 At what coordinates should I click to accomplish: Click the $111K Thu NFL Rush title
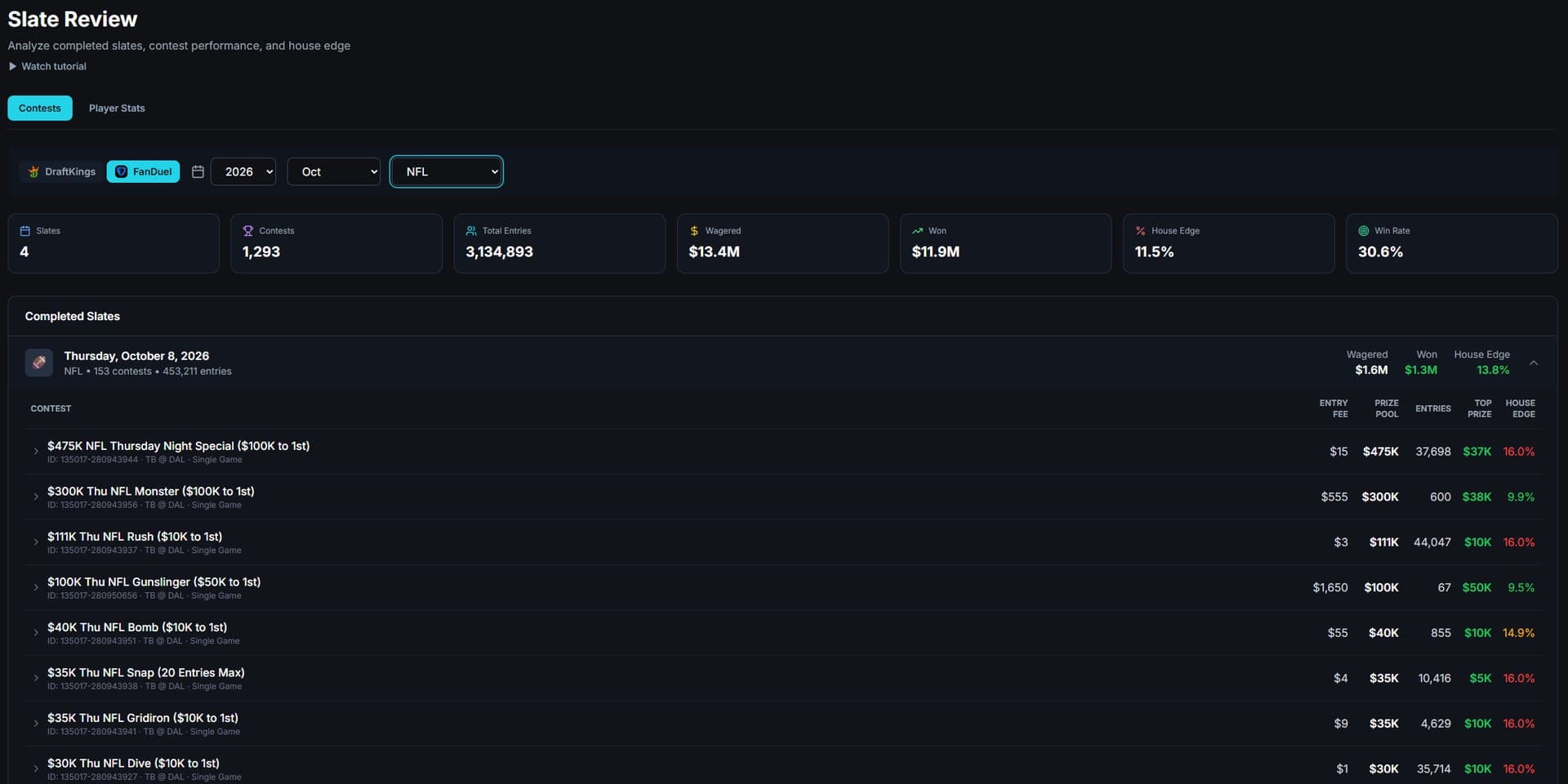135,537
